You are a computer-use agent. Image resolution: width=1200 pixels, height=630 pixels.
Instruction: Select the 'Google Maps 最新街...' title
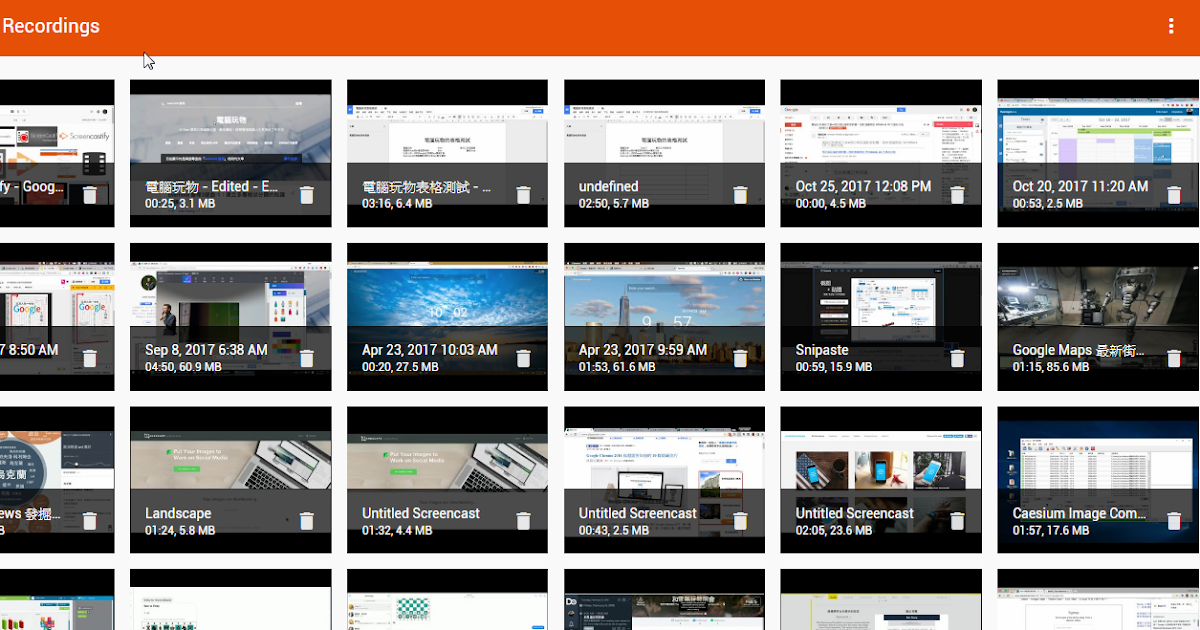tap(1079, 350)
